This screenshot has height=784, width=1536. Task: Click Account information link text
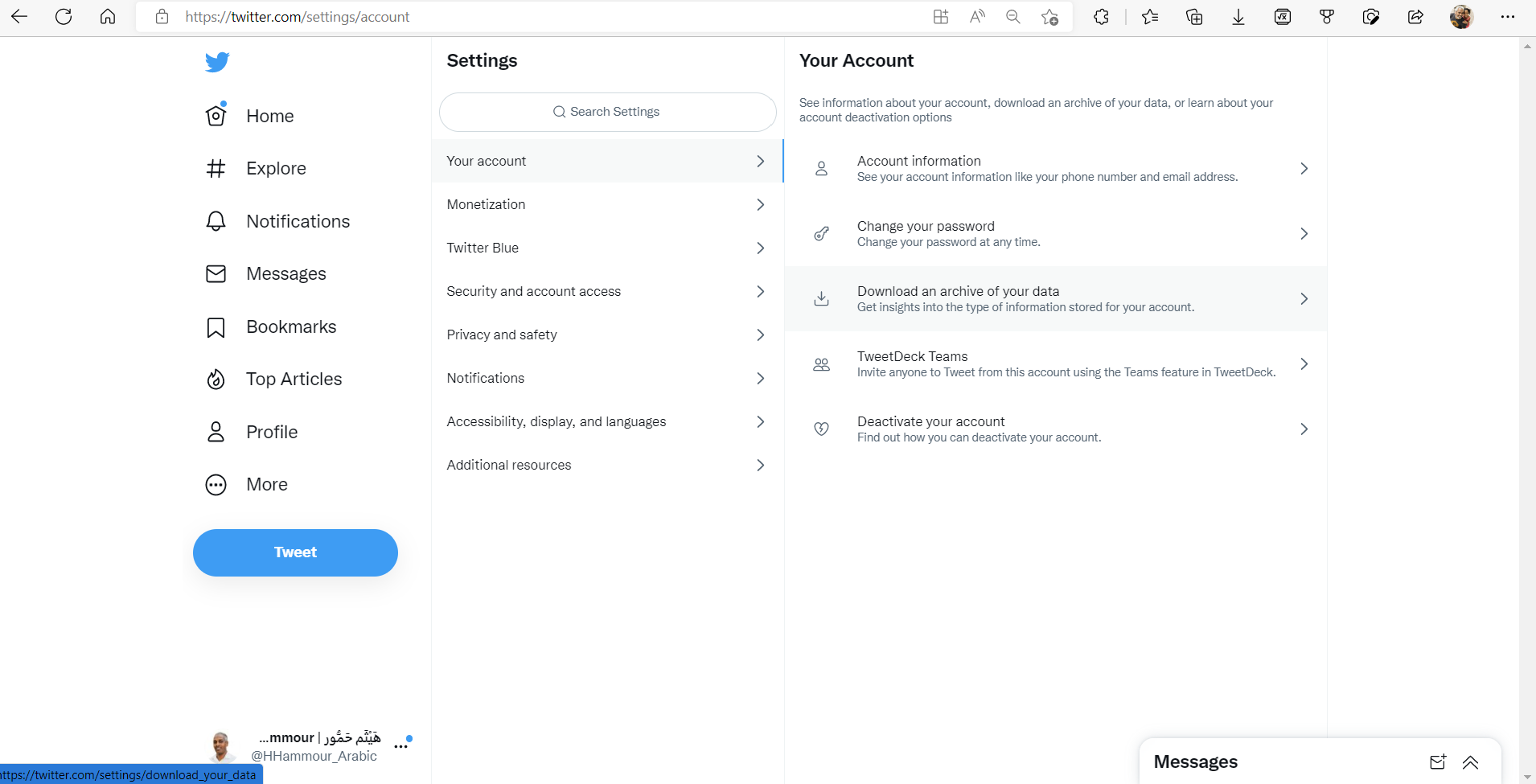(x=918, y=161)
